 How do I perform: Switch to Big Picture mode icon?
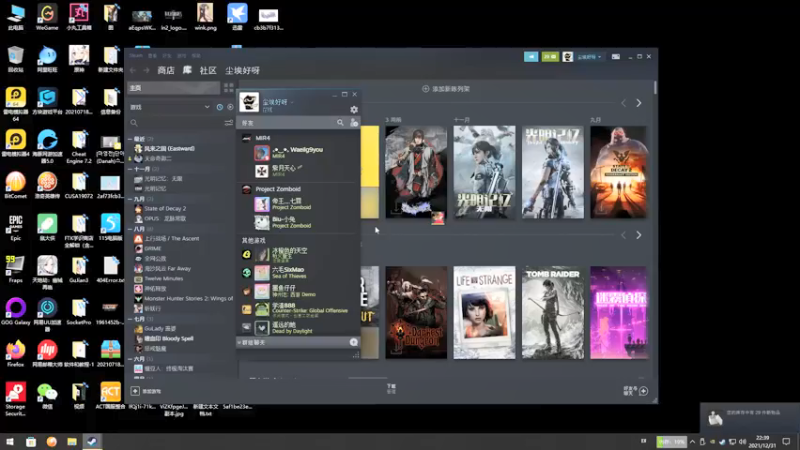(616, 57)
